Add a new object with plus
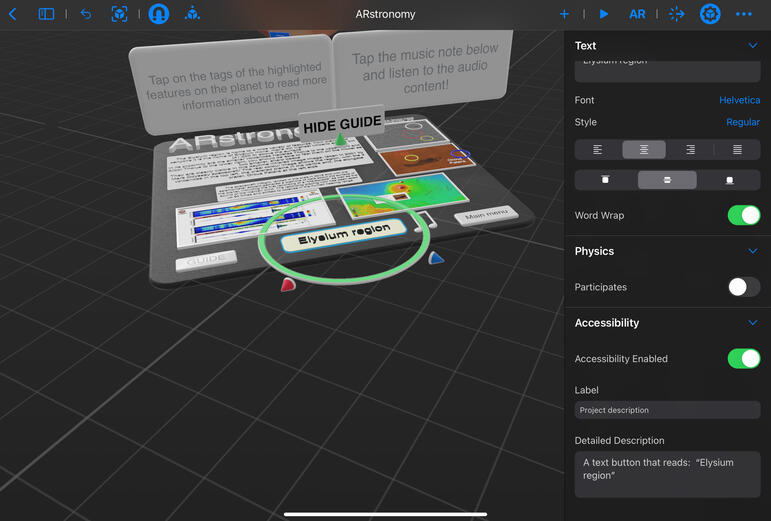Viewport: 771px width, 521px height. pos(564,14)
